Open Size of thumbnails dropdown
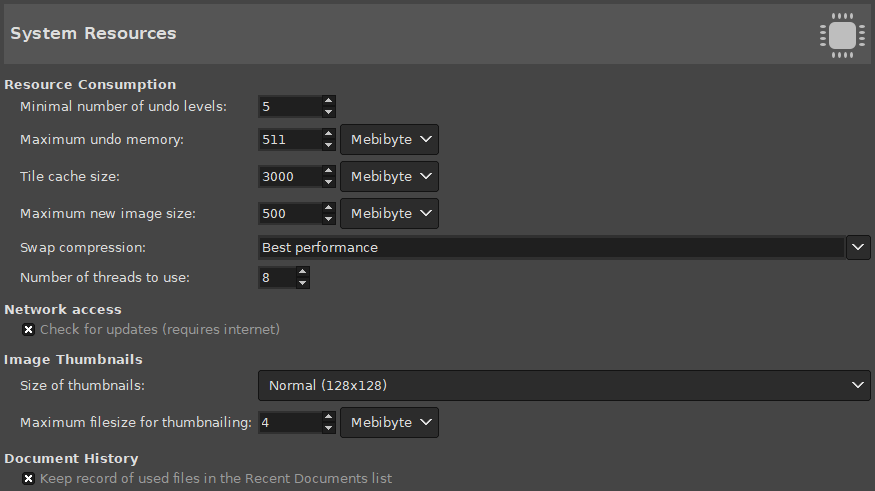 [x=564, y=385]
